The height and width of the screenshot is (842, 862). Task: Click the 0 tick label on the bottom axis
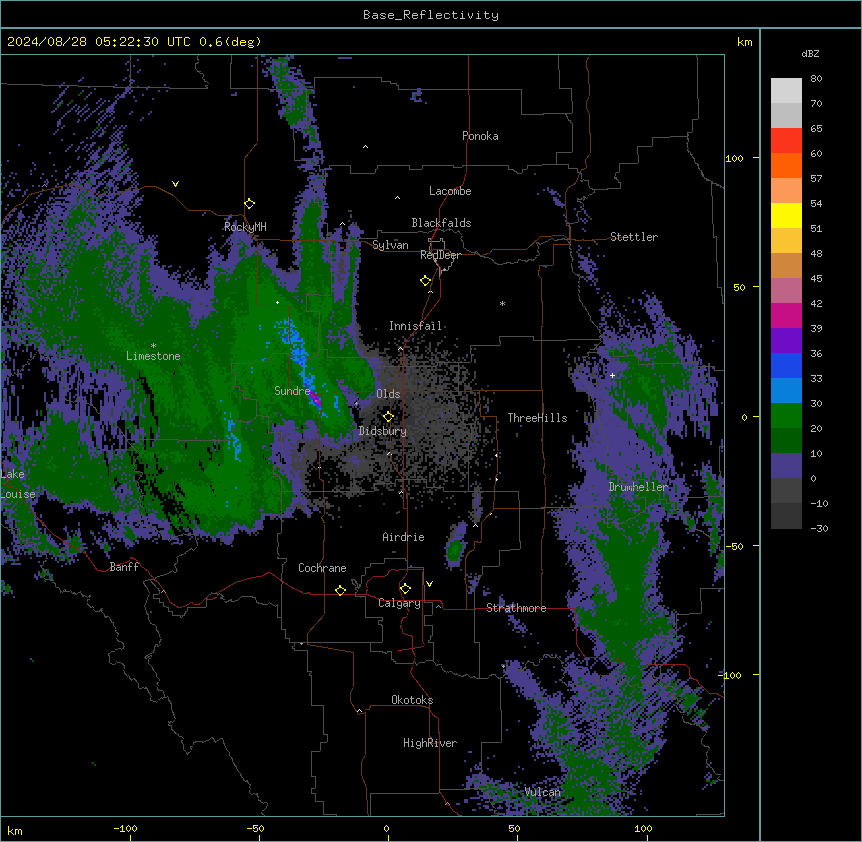[386, 828]
